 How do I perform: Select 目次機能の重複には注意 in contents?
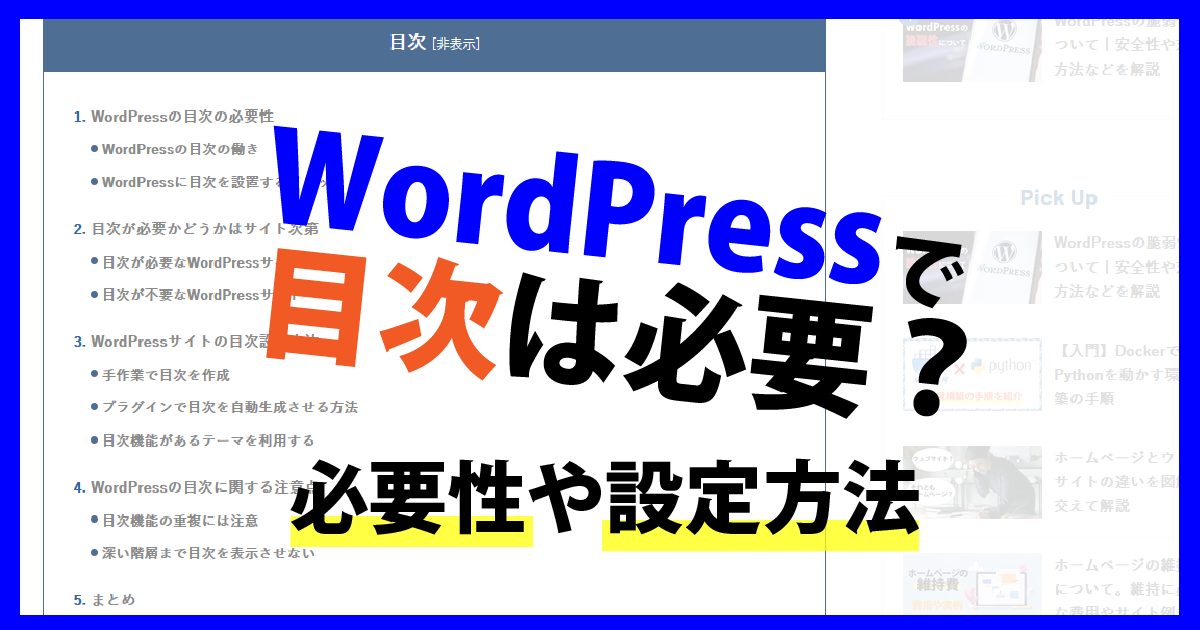179,520
